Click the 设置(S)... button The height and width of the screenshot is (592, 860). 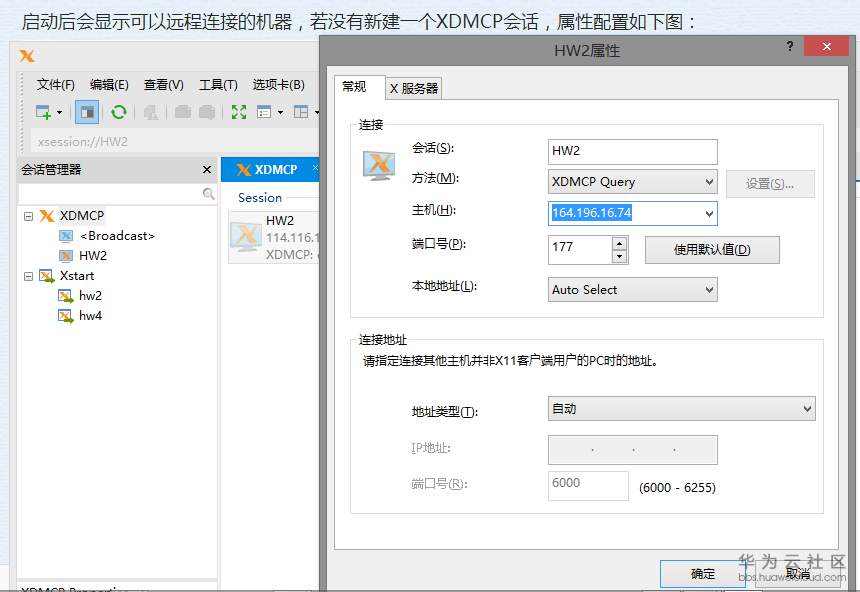[770, 184]
